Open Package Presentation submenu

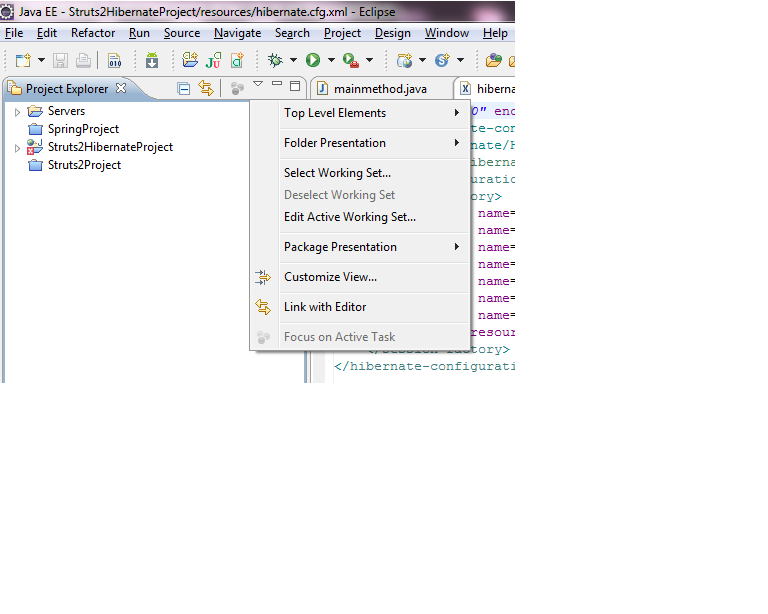click(x=372, y=247)
